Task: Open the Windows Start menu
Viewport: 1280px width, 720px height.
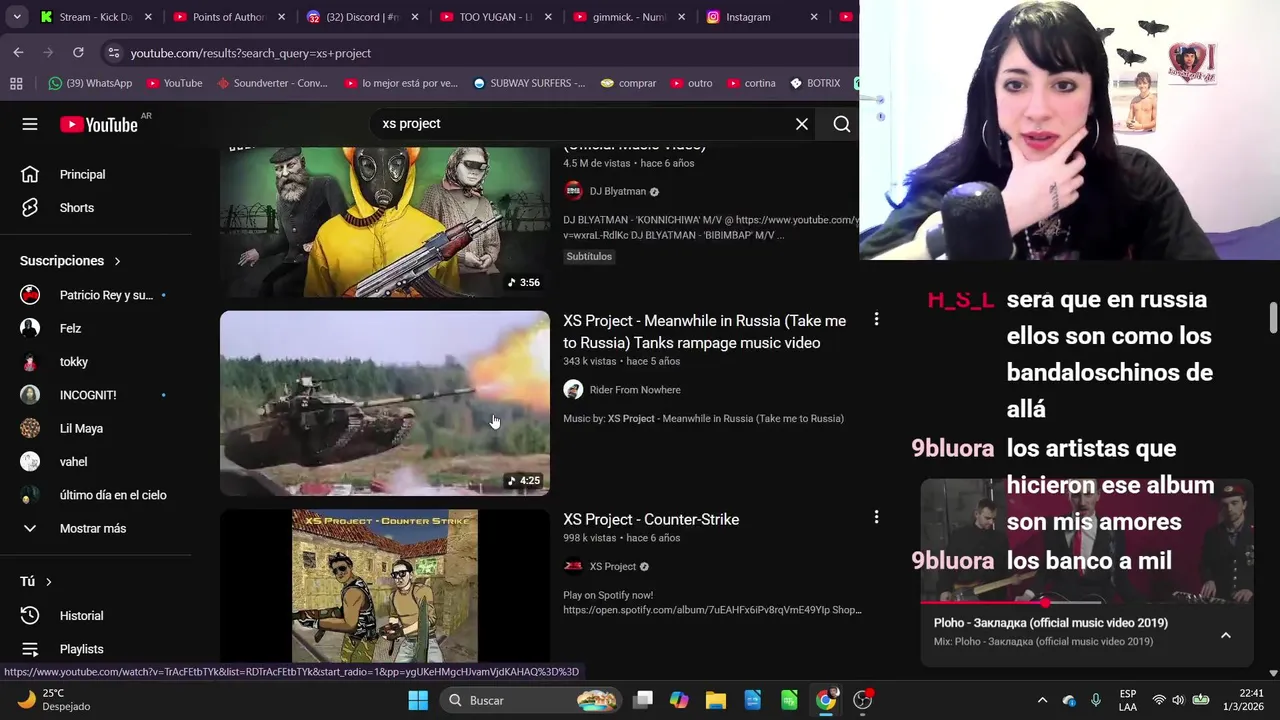Action: click(x=418, y=700)
